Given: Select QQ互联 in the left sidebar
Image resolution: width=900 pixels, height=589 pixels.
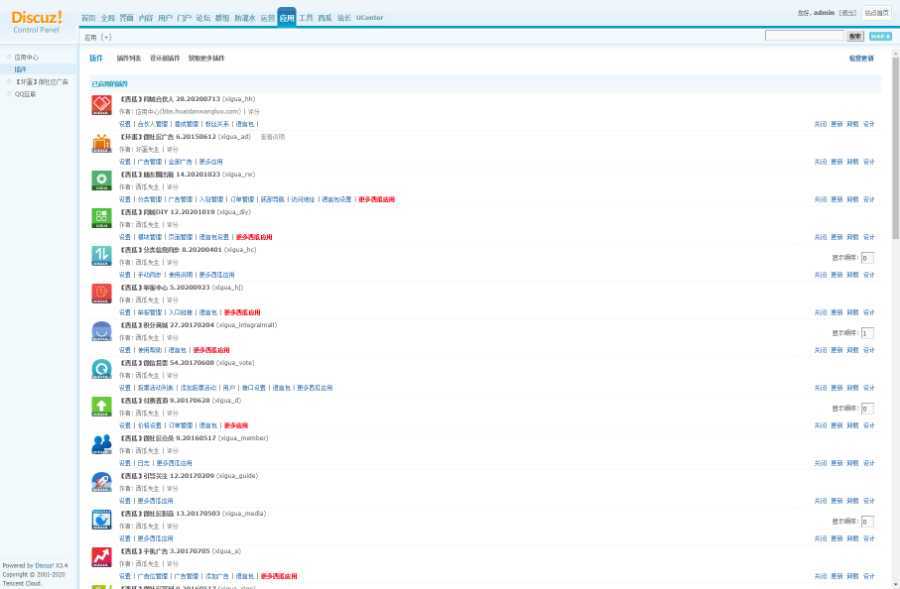Looking at the screenshot, I should [25, 93].
